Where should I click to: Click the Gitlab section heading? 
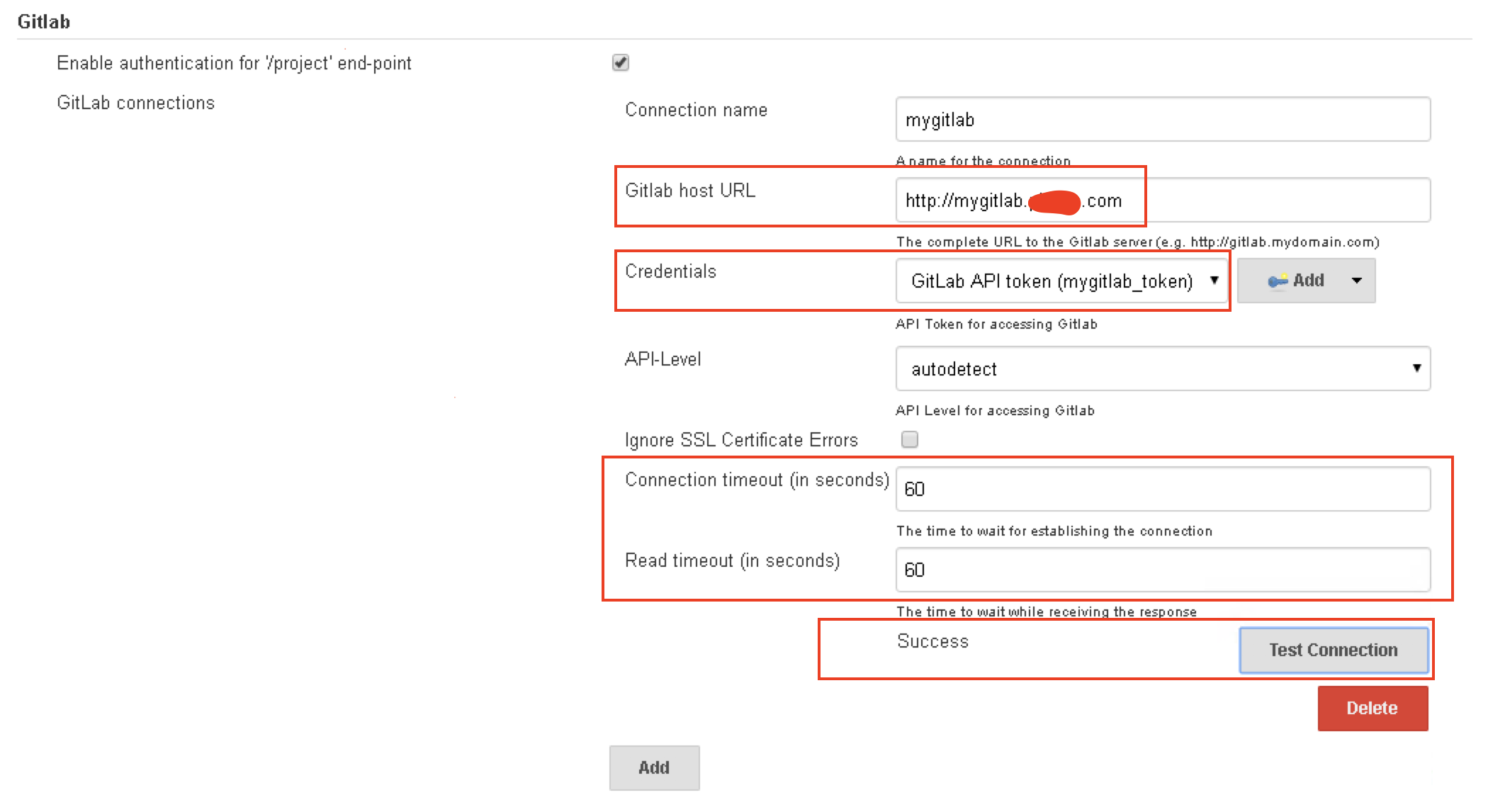click(44, 22)
